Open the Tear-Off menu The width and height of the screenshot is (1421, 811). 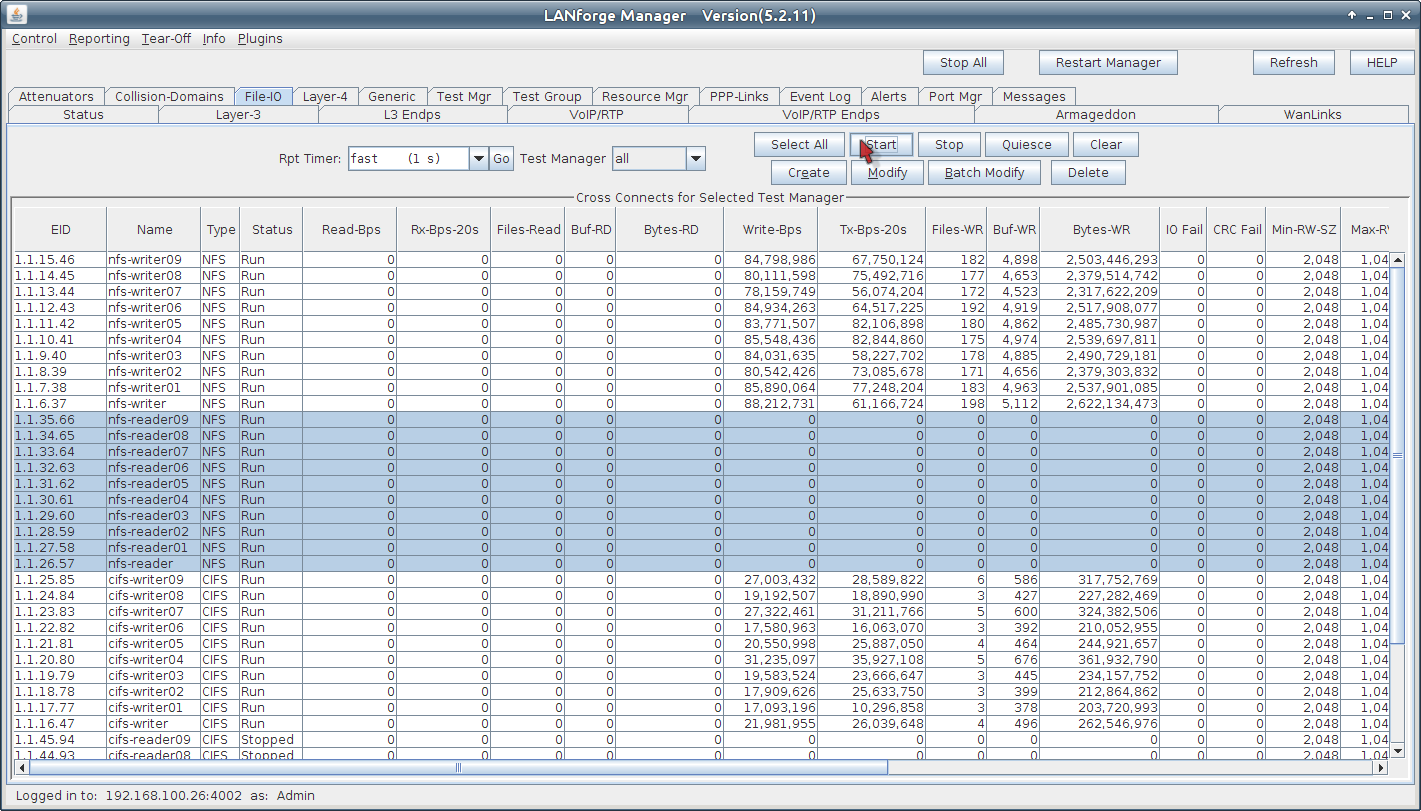(x=166, y=39)
